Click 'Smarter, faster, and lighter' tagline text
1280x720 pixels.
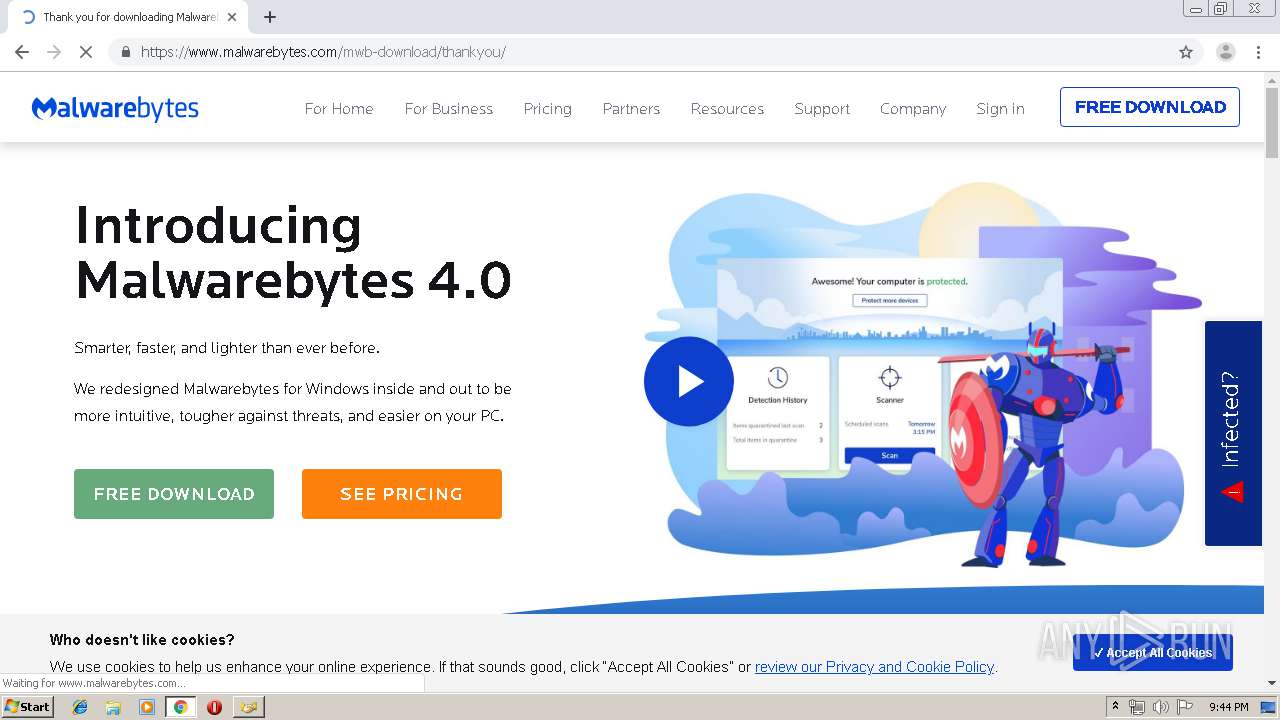[227, 348]
